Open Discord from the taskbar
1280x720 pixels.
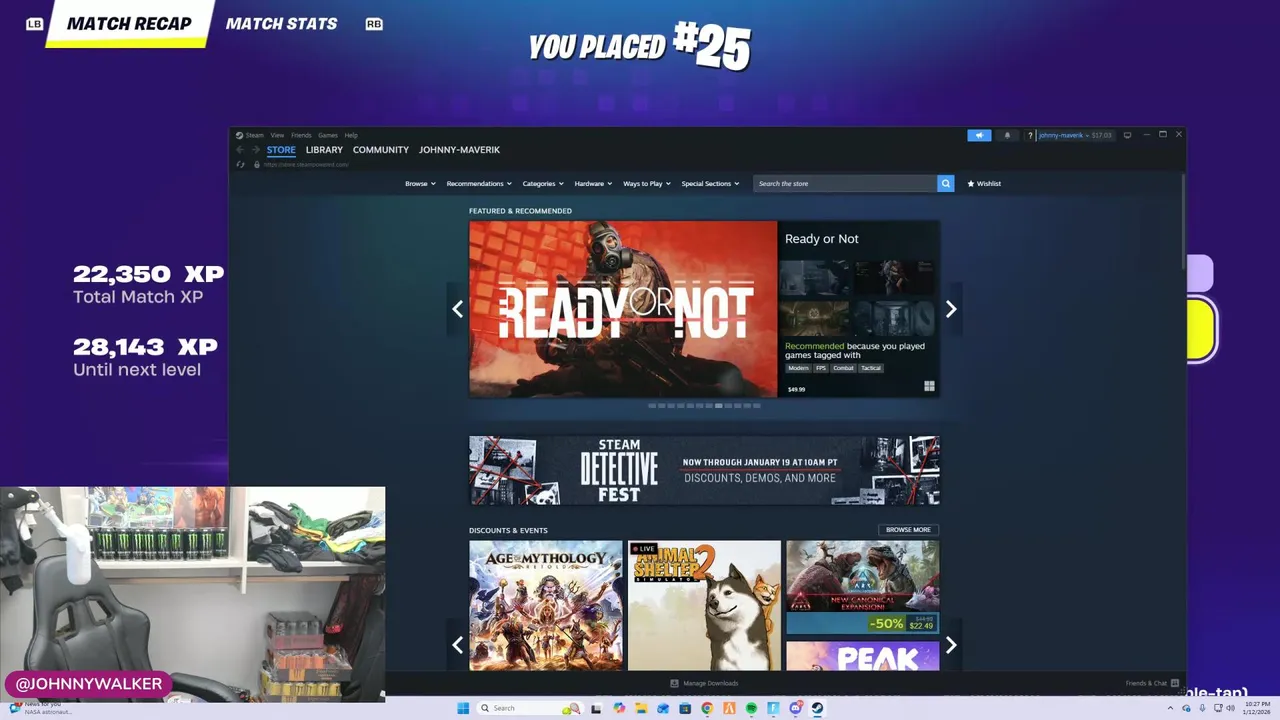(x=796, y=708)
